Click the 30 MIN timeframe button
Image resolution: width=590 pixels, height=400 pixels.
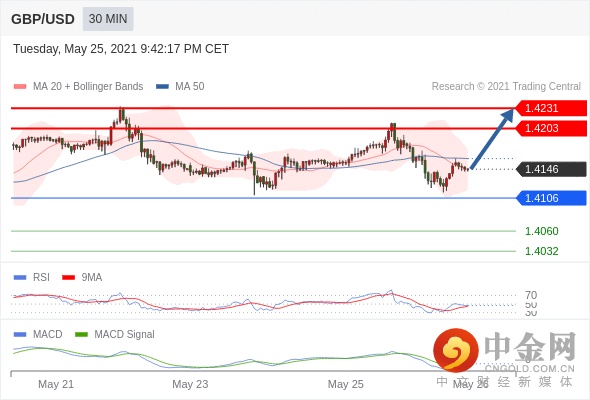click(x=108, y=19)
